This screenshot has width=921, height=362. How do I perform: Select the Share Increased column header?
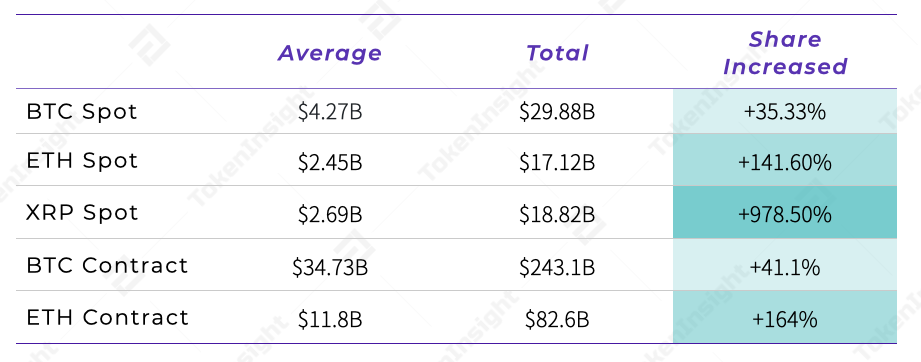tap(785, 53)
